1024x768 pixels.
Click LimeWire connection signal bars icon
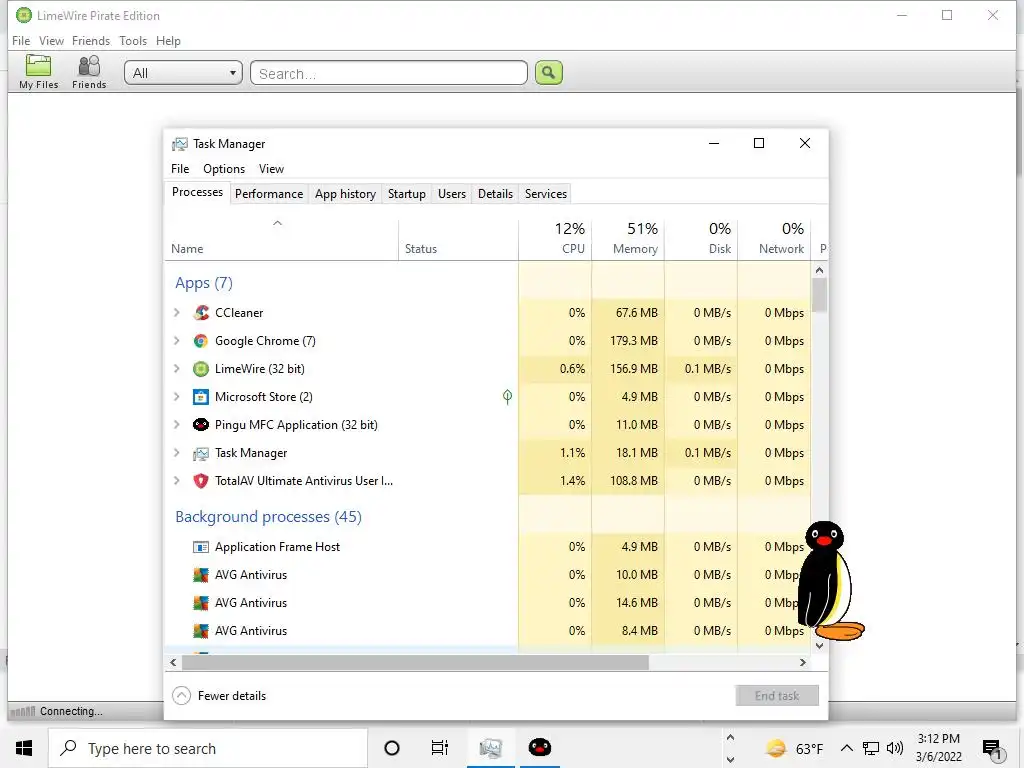point(23,711)
